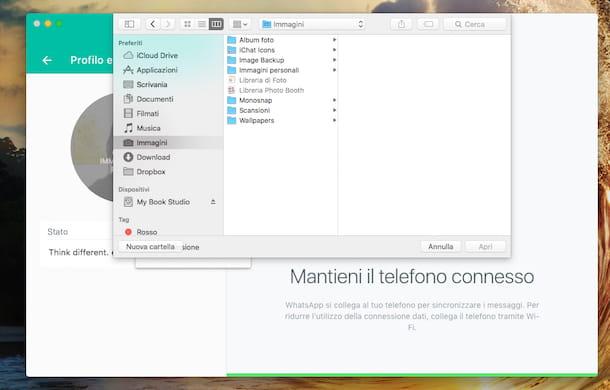This screenshot has width=610, height=390.
Task: Select iCloud Drive in sidebar
Action: (168, 55)
